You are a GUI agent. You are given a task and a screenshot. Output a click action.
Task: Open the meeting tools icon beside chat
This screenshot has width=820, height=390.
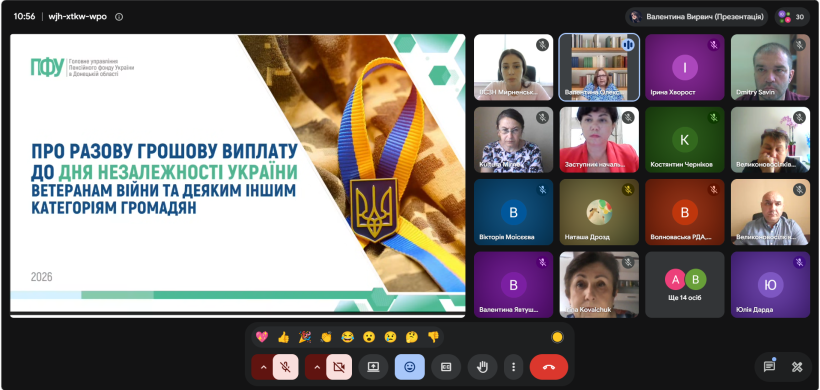click(797, 367)
